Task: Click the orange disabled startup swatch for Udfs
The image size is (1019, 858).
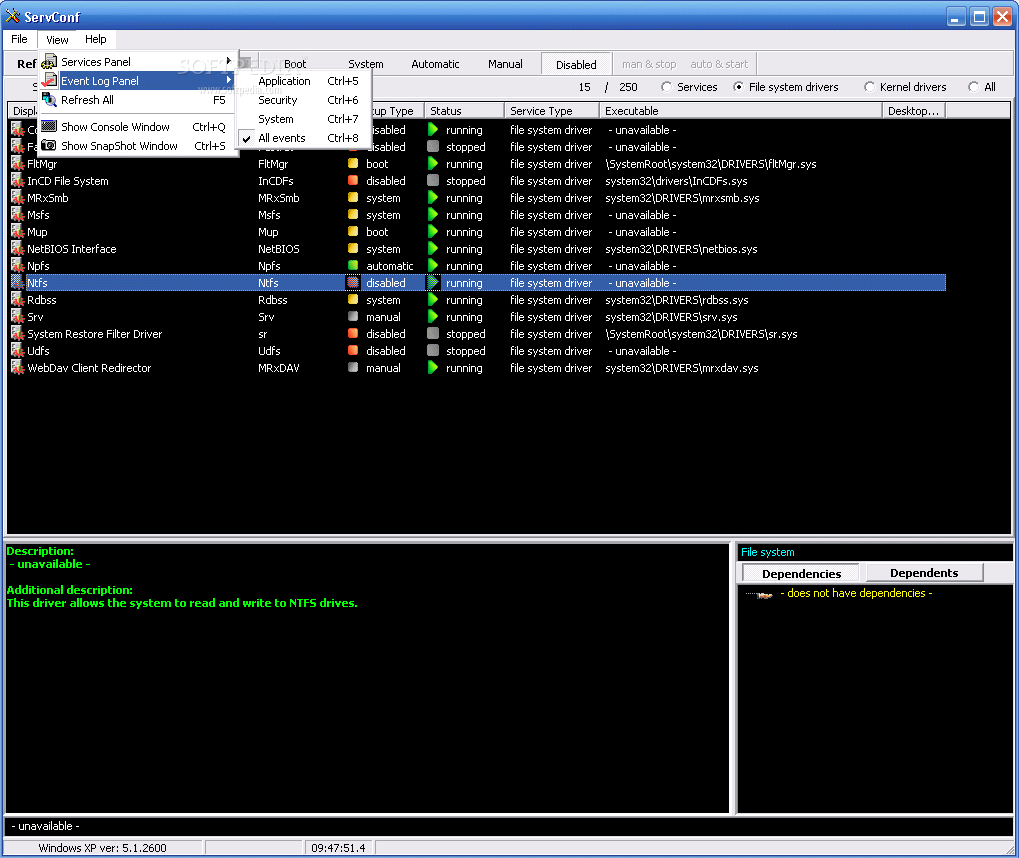Action: coord(353,350)
